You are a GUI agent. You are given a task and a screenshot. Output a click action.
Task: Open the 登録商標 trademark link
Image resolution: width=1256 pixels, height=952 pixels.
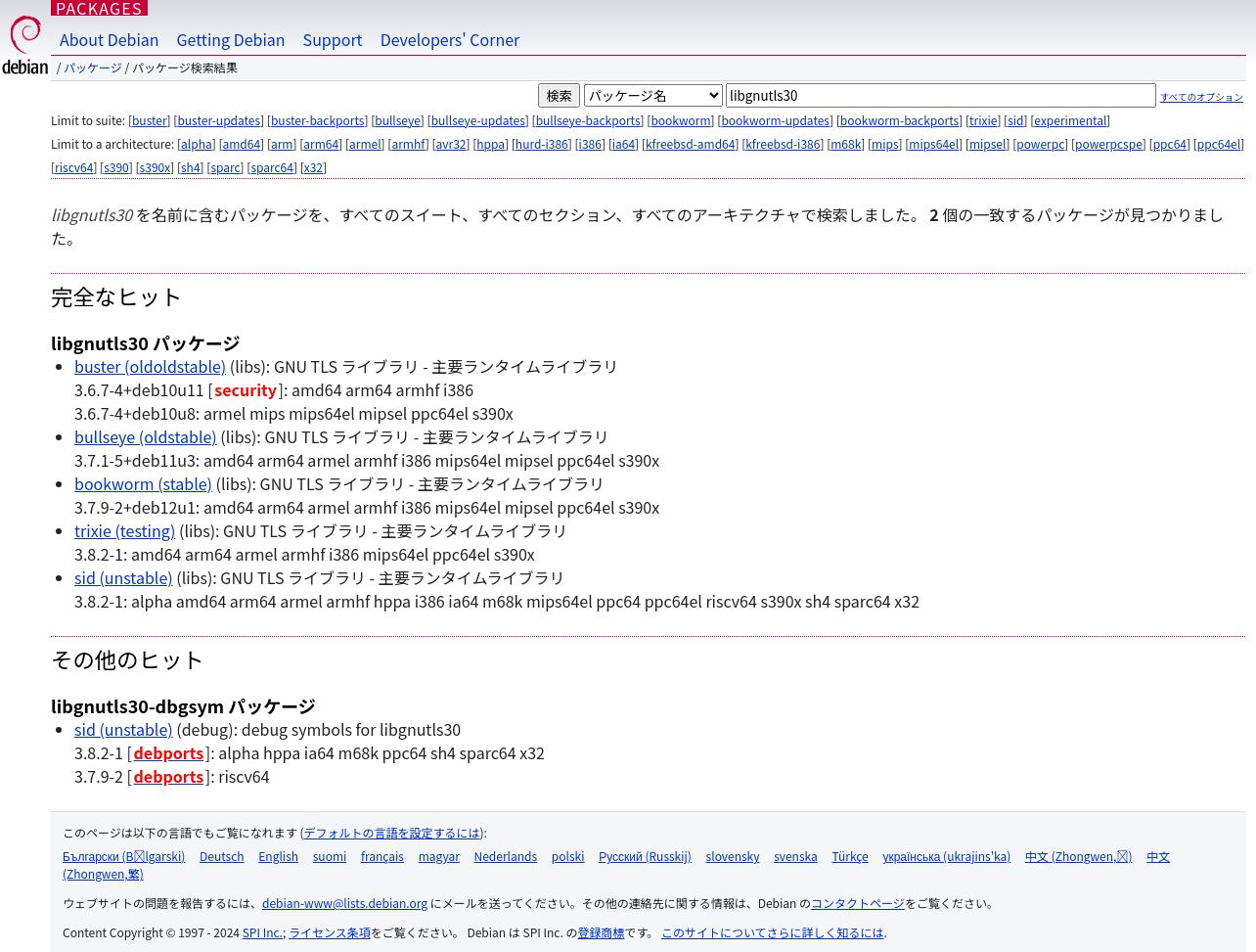point(601,933)
